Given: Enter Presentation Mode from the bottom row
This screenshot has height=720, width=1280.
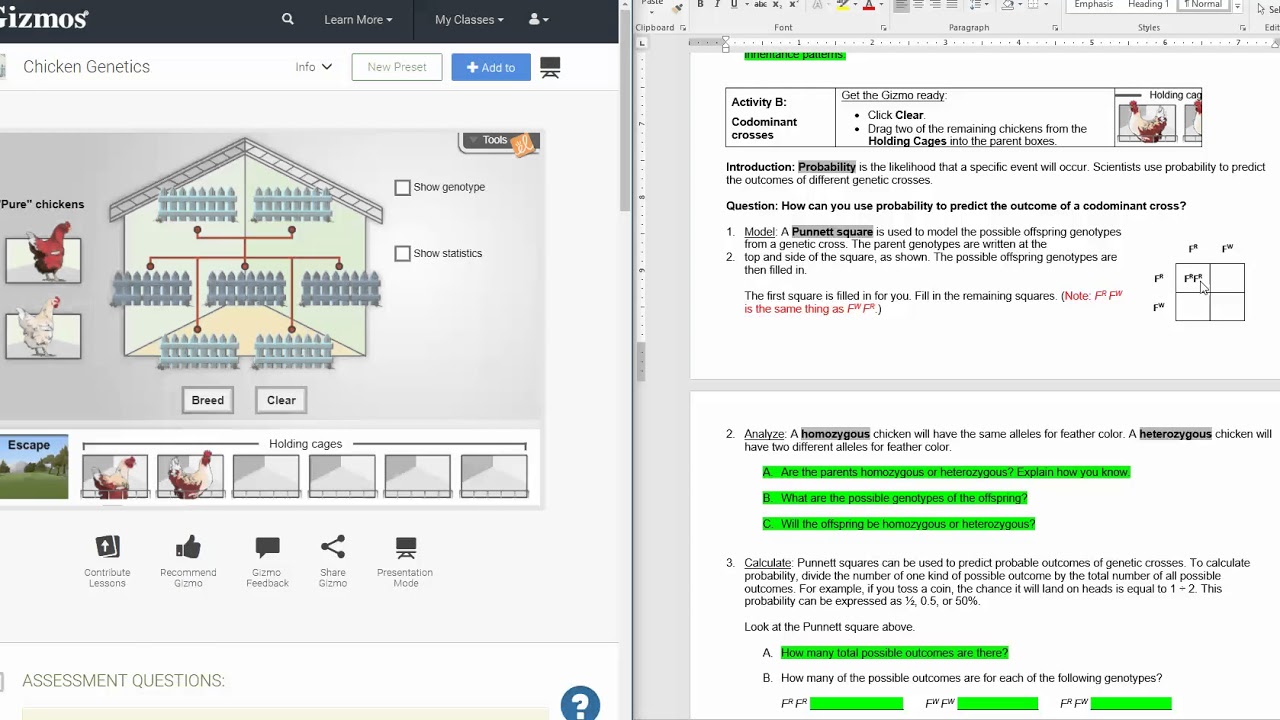Looking at the screenshot, I should [405, 547].
